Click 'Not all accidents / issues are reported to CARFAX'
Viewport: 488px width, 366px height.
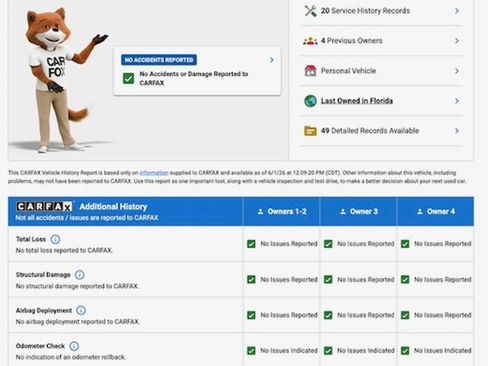click(87, 218)
